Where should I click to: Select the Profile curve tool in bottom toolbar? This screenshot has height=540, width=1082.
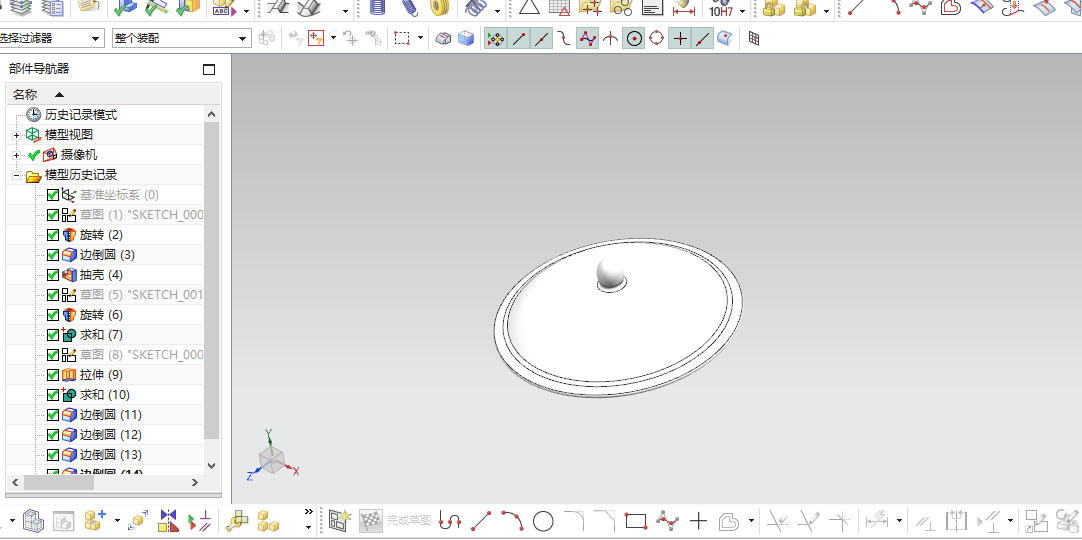coord(450,521)
